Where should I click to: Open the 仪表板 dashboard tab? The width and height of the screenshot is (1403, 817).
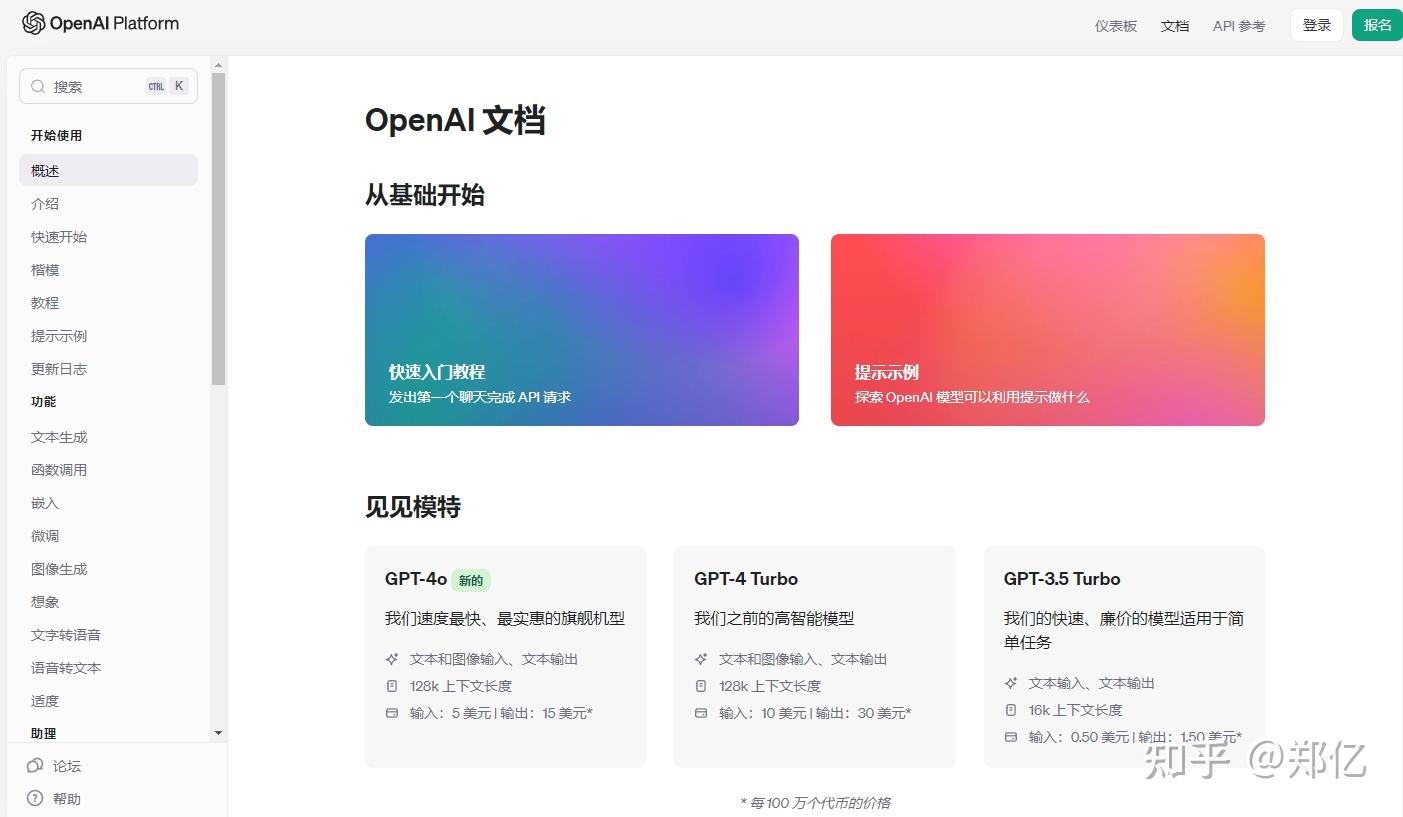[x=1116, y=26]
